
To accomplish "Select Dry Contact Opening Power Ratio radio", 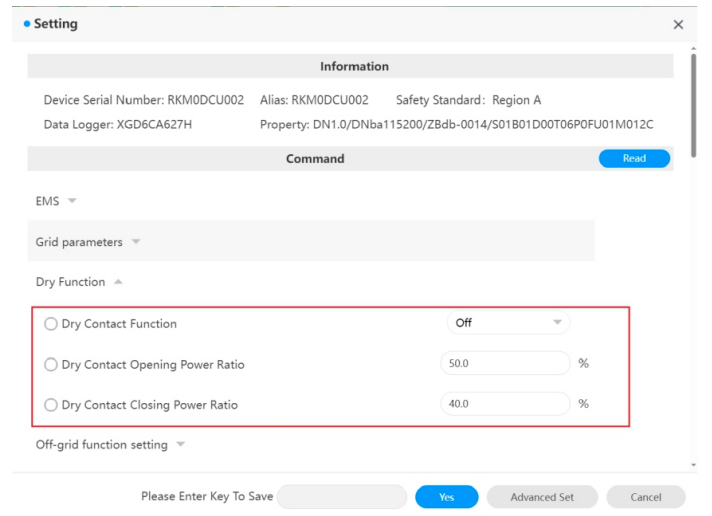I will coord(51,365).
